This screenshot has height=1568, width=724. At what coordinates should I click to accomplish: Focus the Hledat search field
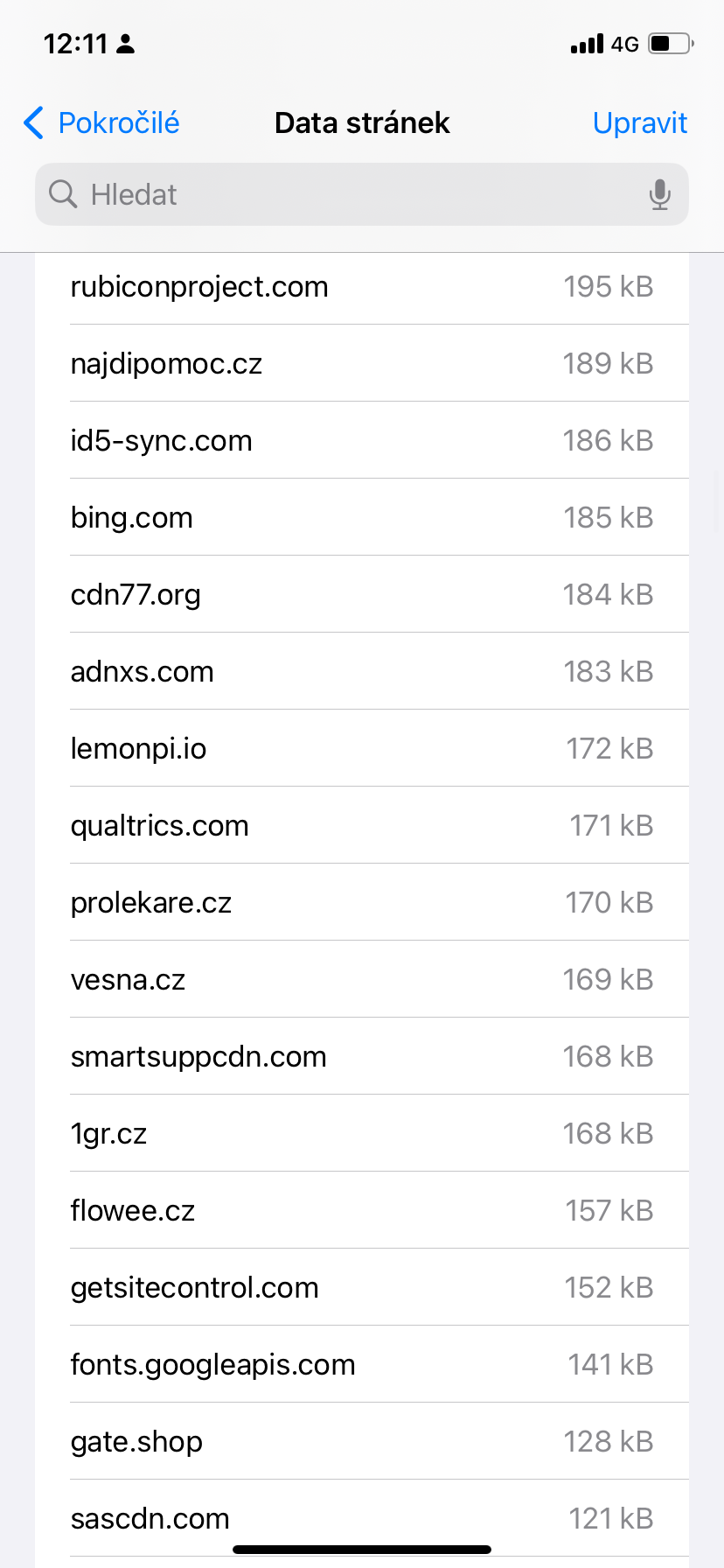(x=350, y=194)
